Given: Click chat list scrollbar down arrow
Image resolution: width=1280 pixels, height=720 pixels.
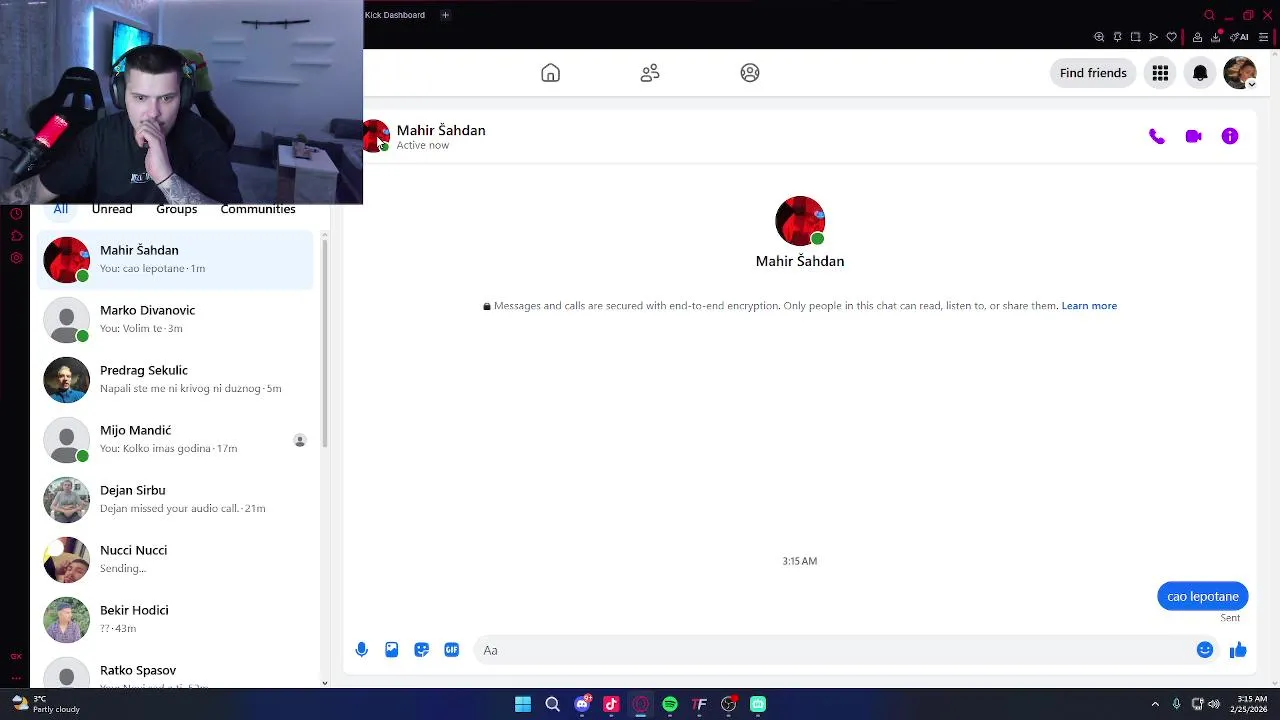Looking at the screenshot, I should (324, 683).
